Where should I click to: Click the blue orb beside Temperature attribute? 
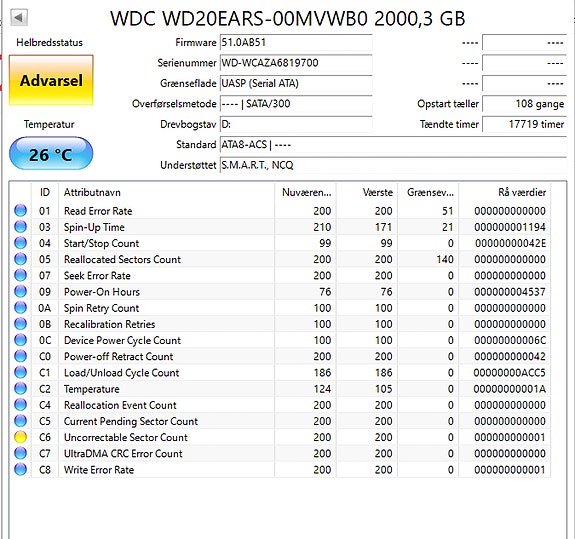pyautogui.click(x=21, y=389)
